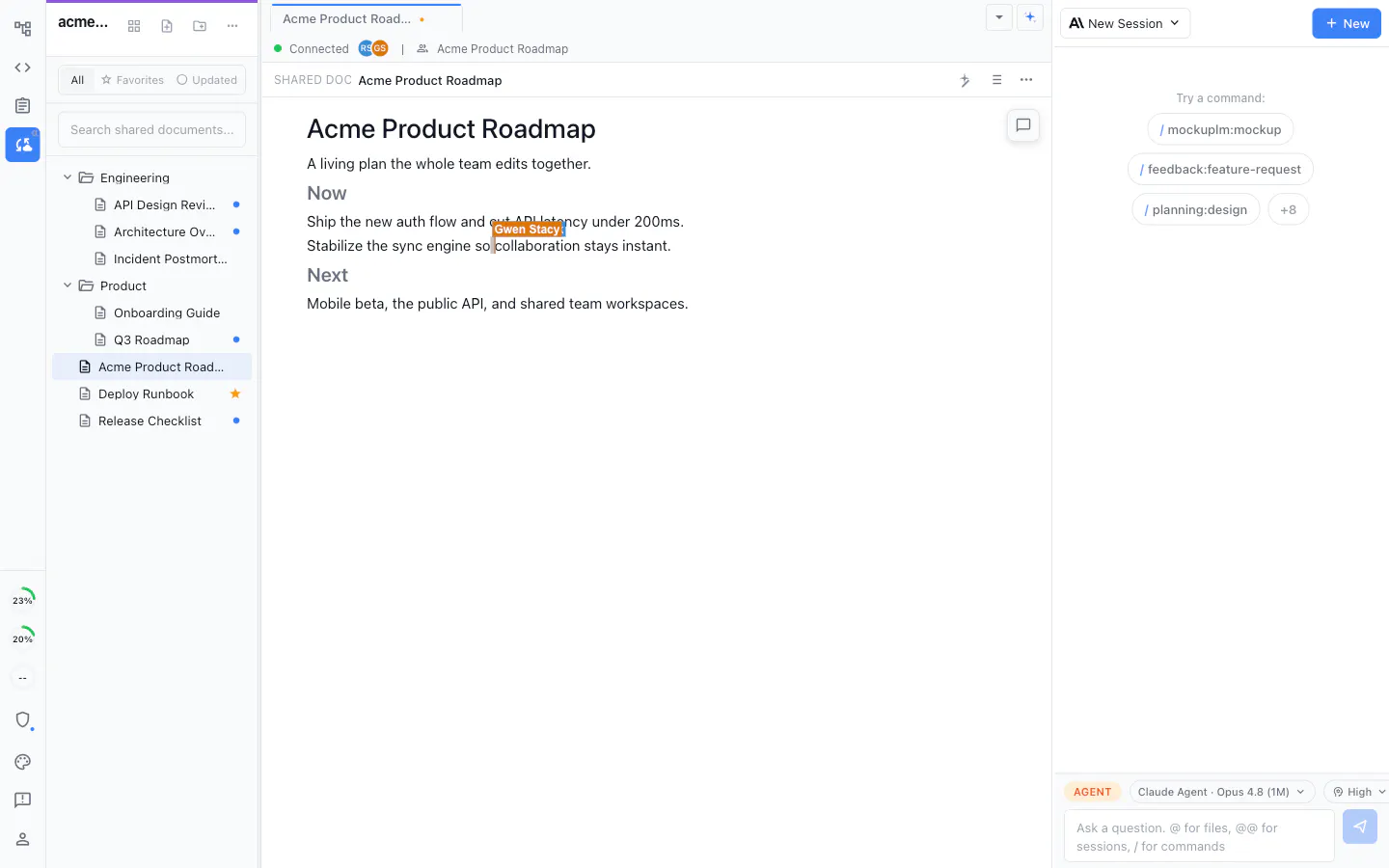
Task: Click the lightning quick action icon
Action: coord(965,80)
